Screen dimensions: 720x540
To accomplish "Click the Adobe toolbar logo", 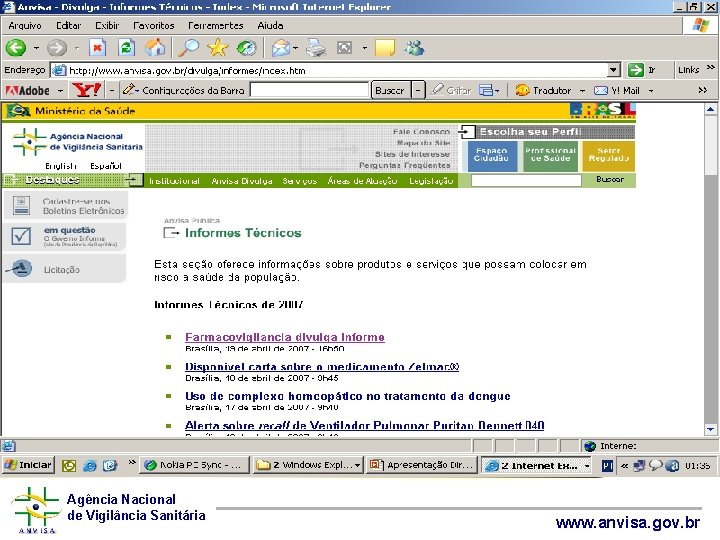I will (x=27, y=90).
